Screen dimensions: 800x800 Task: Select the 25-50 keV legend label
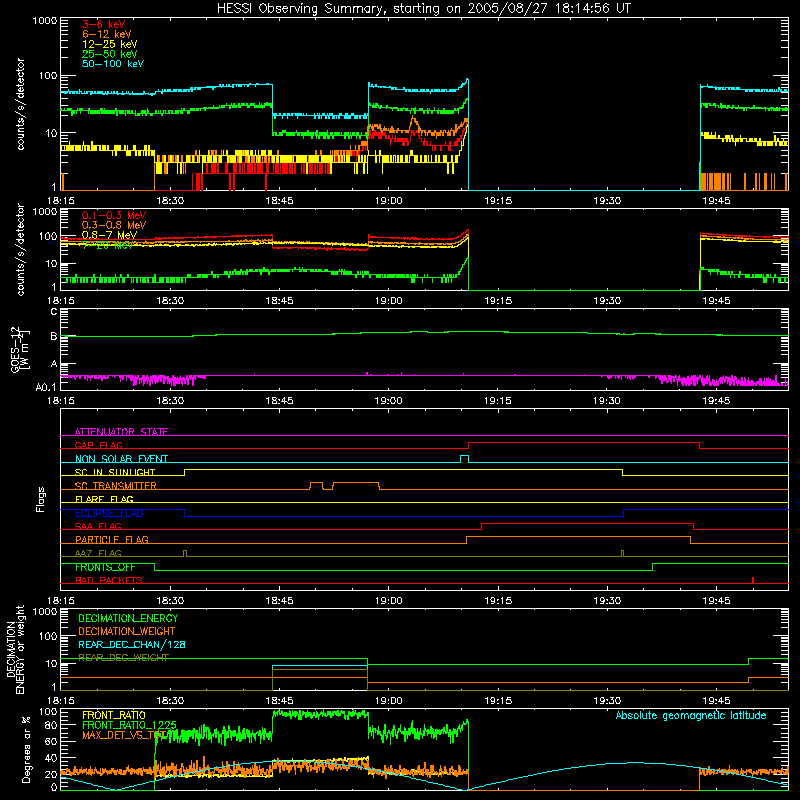pyautogui.click(x=110, y=54)
